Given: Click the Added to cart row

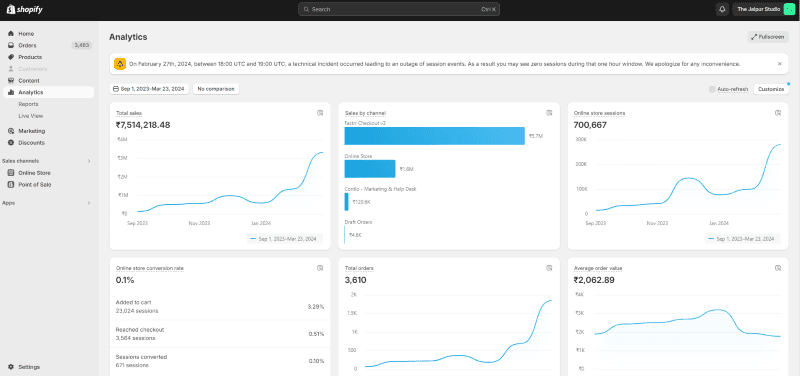Looking at the screenshot, I should tap(220, 306).
